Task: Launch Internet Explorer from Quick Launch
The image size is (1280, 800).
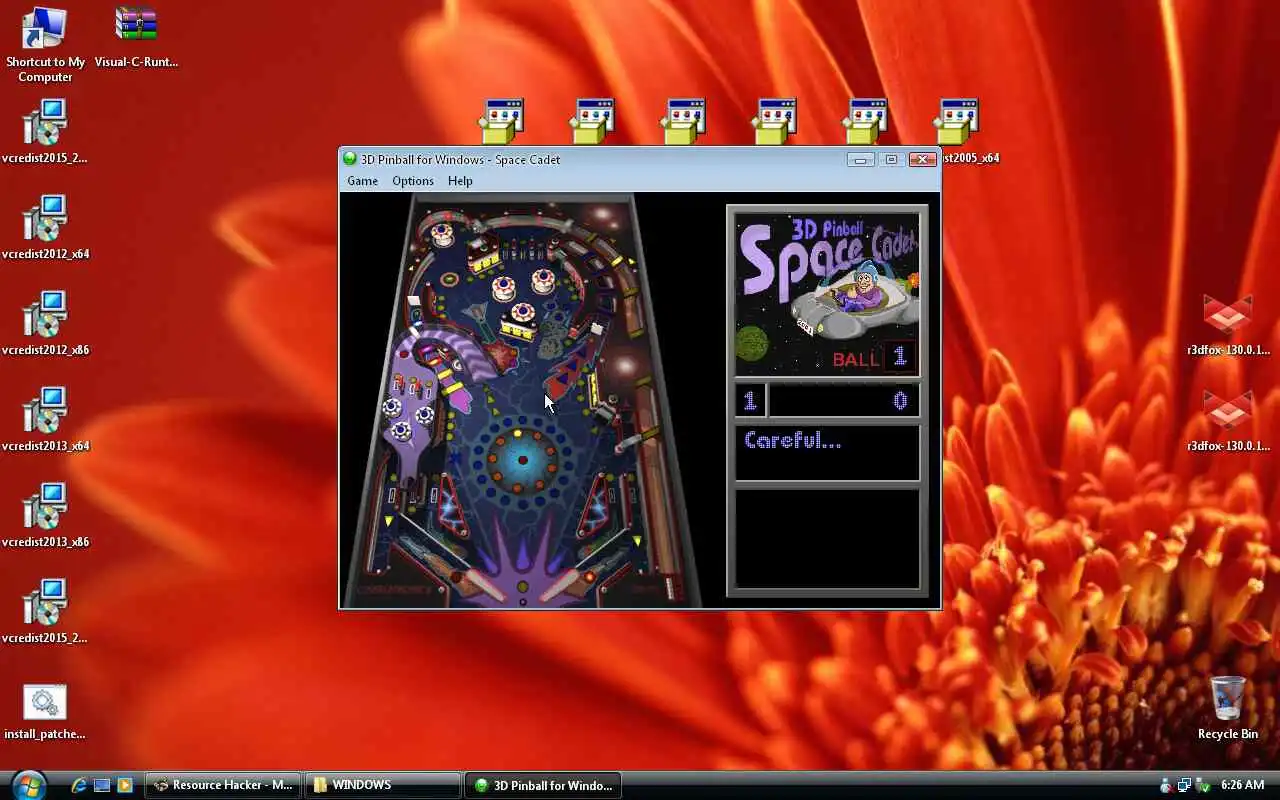Action: [79, 785]
